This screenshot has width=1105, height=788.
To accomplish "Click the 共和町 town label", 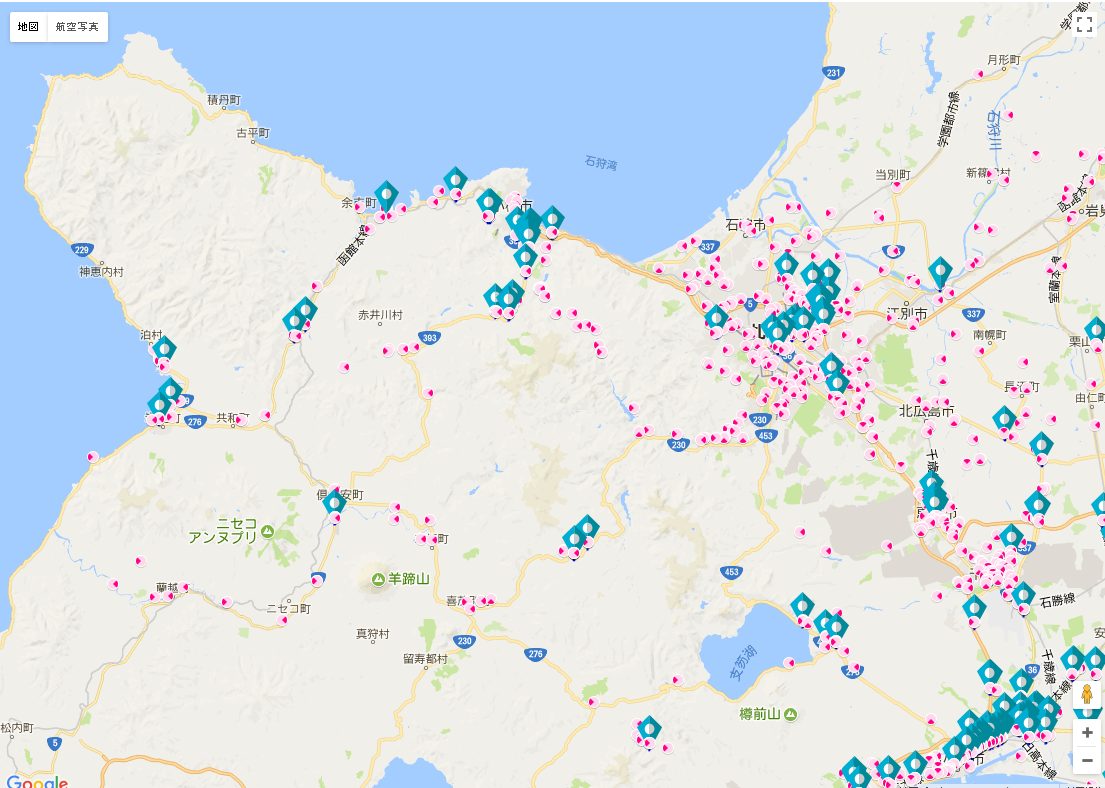I will point(232,417).
